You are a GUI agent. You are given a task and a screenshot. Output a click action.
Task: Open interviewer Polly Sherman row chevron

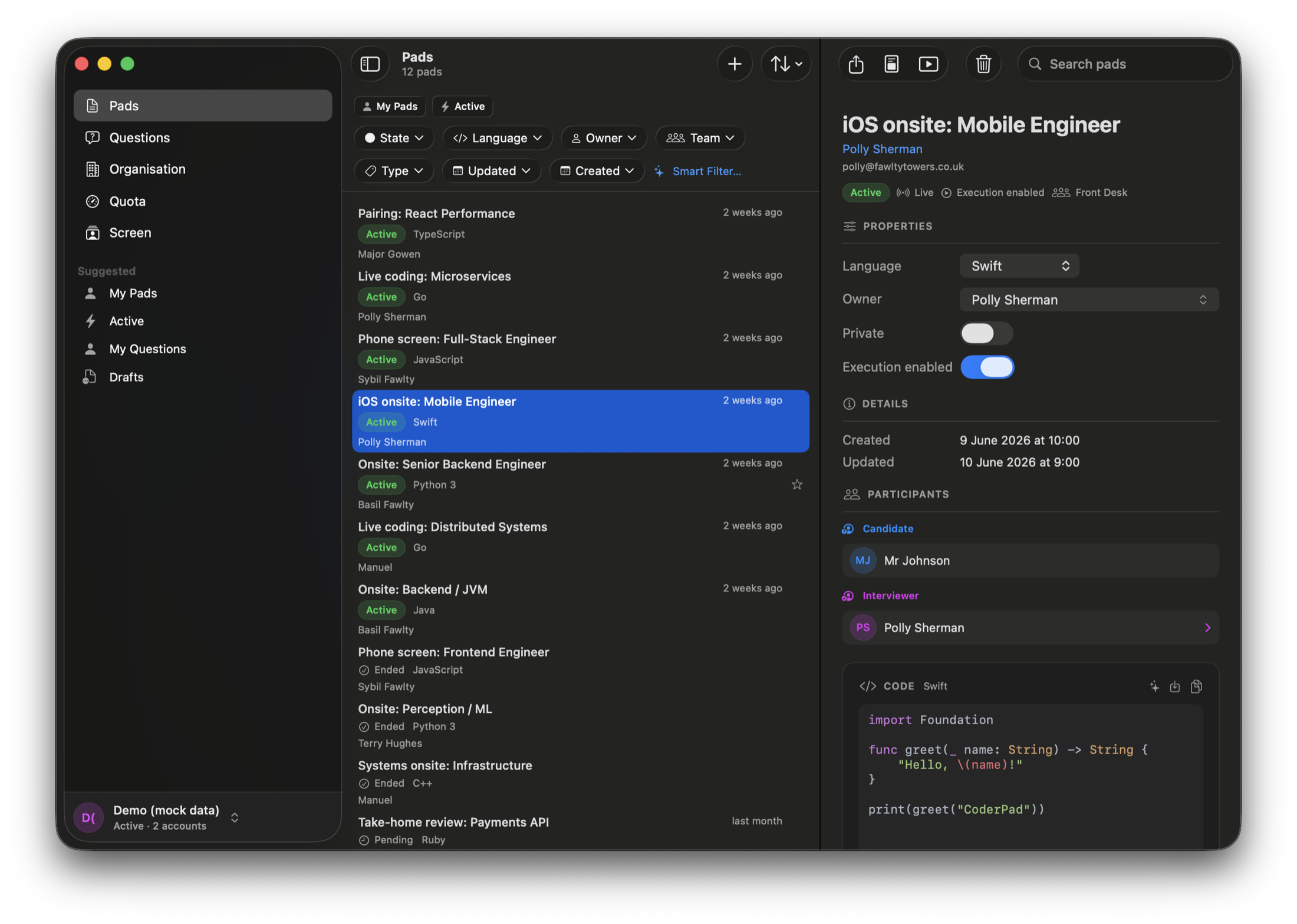1207,627
